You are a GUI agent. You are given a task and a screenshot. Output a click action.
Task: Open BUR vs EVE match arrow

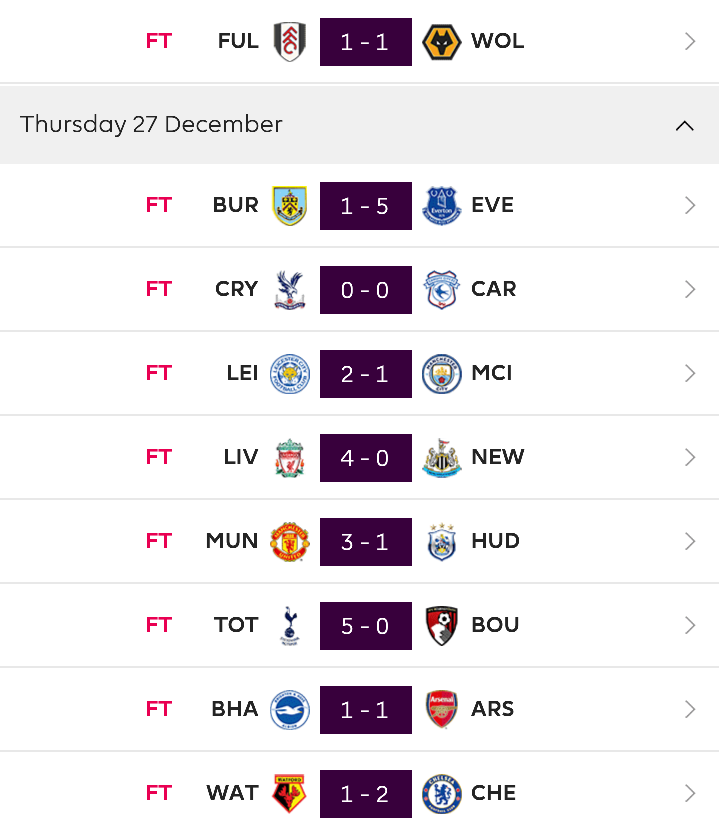[x=689, y=205]
